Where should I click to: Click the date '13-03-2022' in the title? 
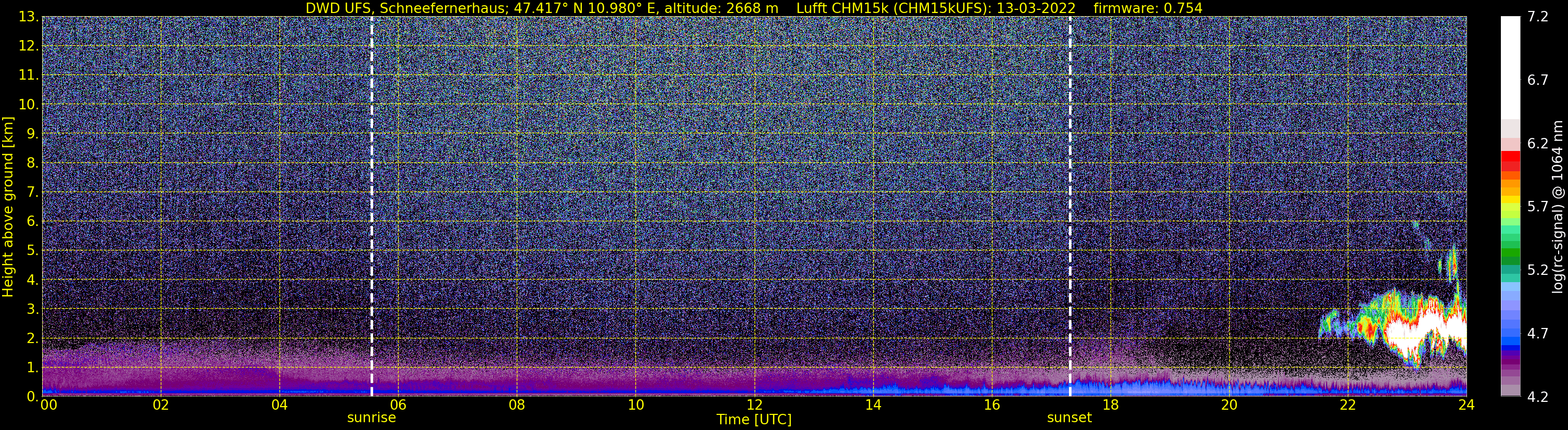click(1036, 8)
